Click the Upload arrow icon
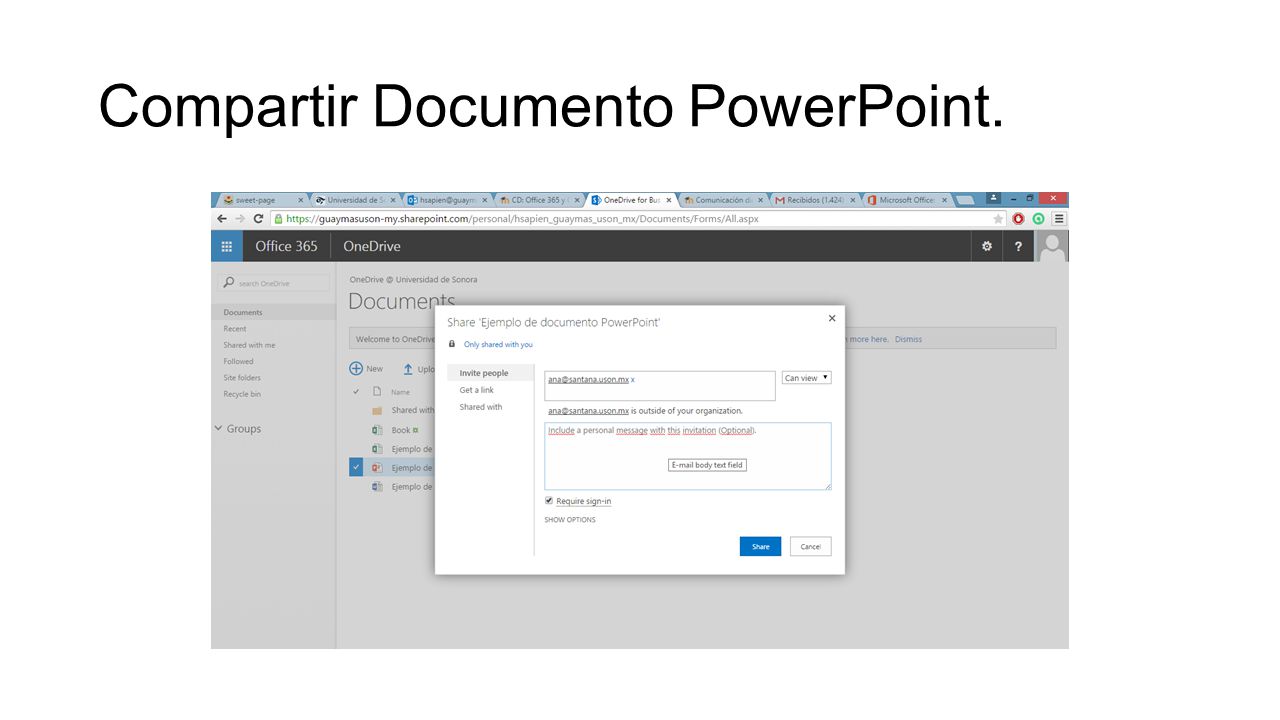Screen dimensions: 1280x720 (x=408, y=369)
